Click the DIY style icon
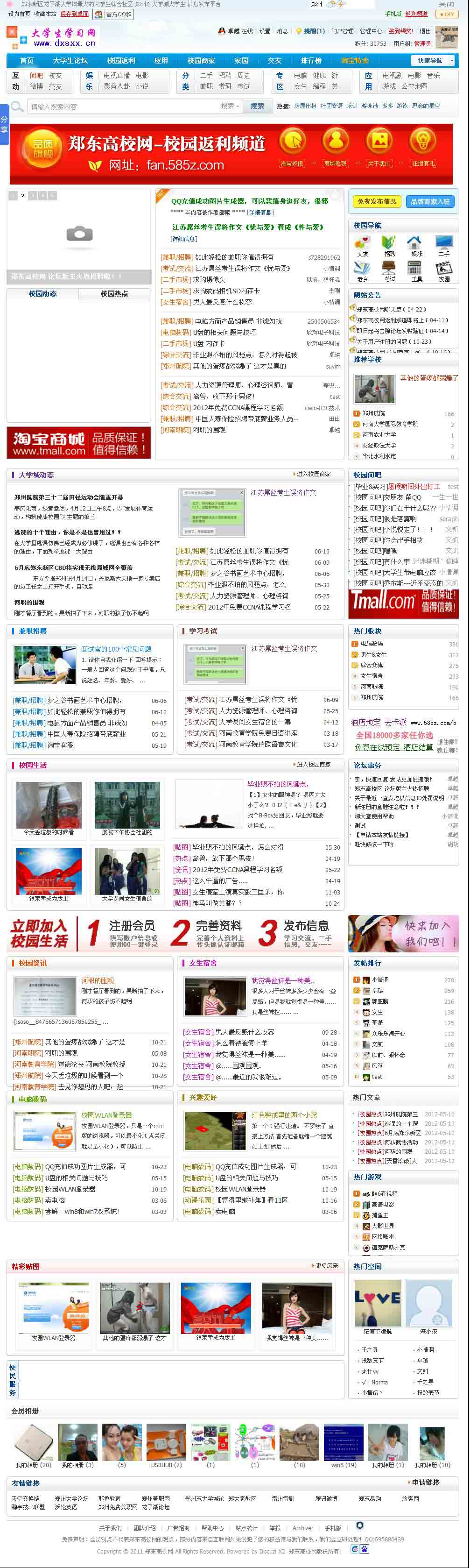 click(448, 14)
